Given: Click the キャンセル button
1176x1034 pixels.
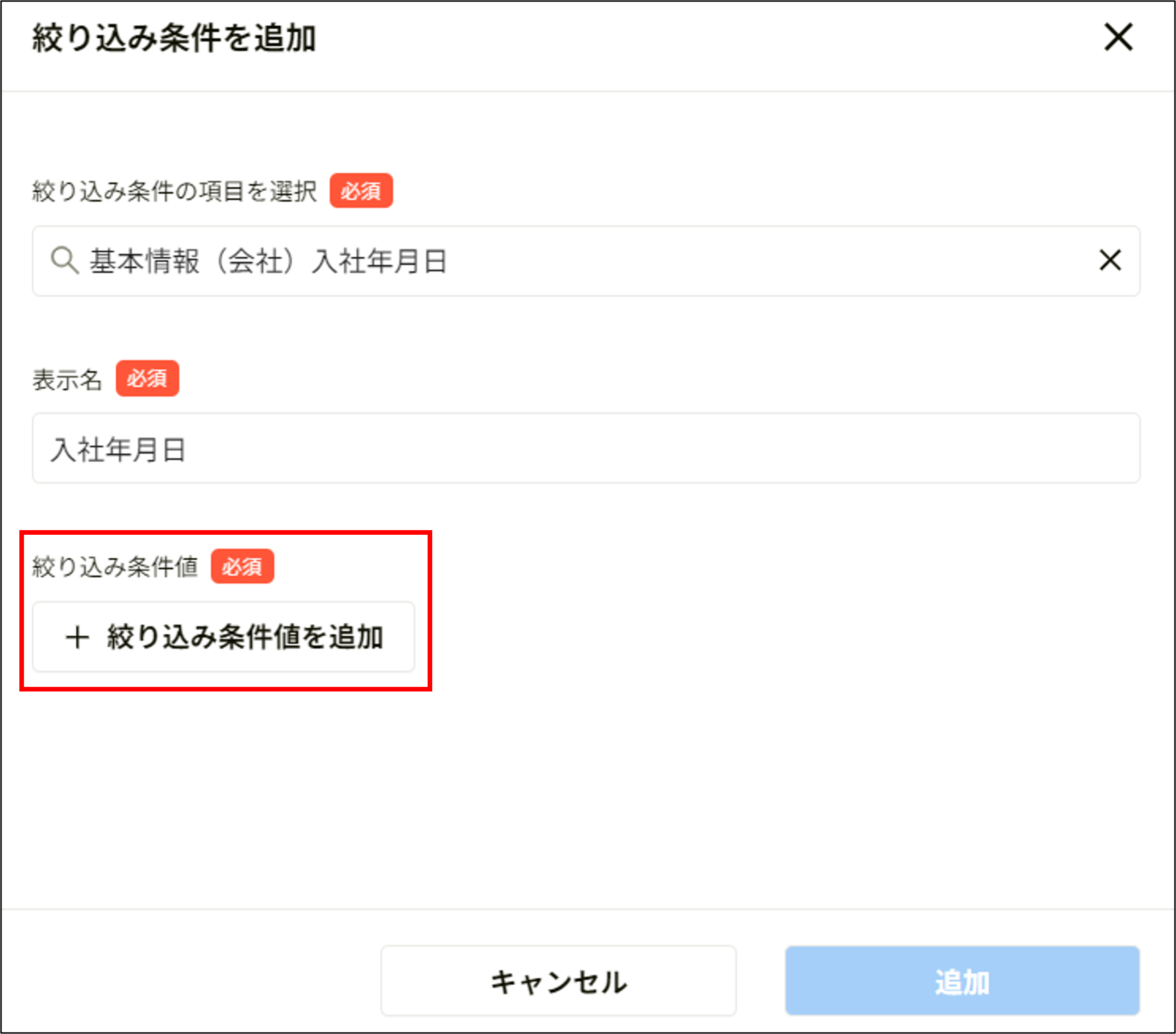Looking at the screenshot, I should tap(558, 981).
